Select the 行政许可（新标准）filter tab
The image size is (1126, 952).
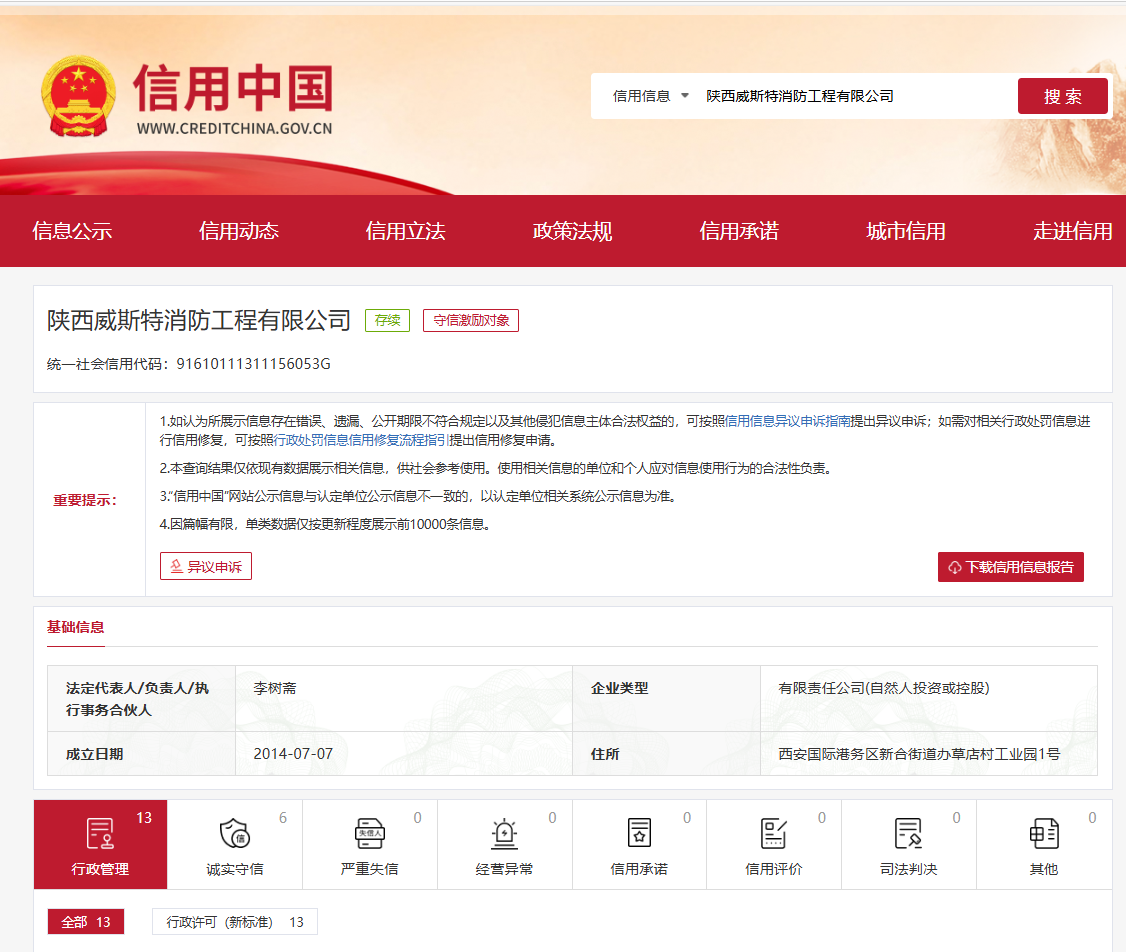(234, 922)
